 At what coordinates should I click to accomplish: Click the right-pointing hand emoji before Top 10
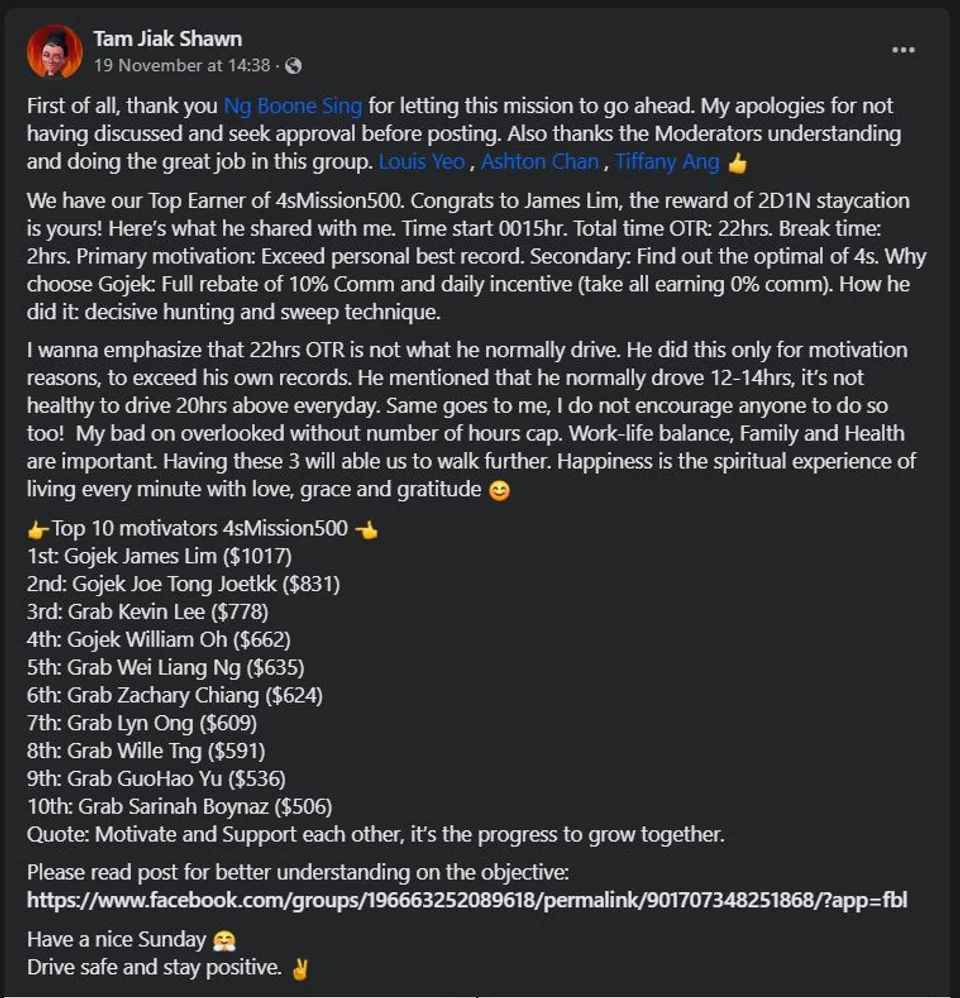(x=39, y=529)
